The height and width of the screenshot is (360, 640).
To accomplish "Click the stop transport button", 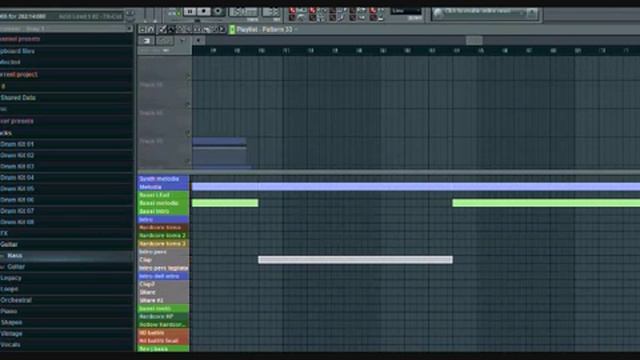I will click(203, 11).
